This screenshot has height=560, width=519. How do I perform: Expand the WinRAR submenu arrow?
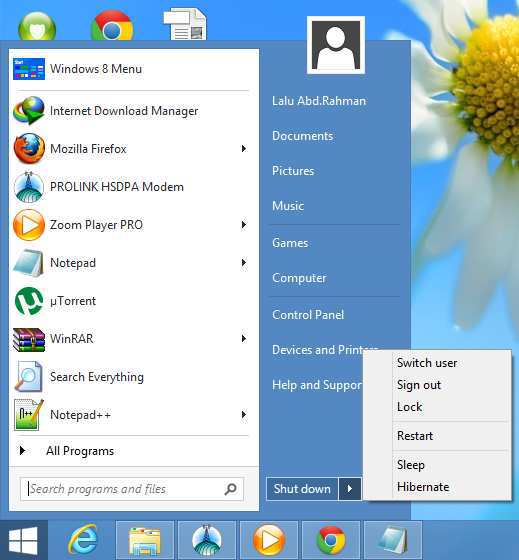(244, 339)
